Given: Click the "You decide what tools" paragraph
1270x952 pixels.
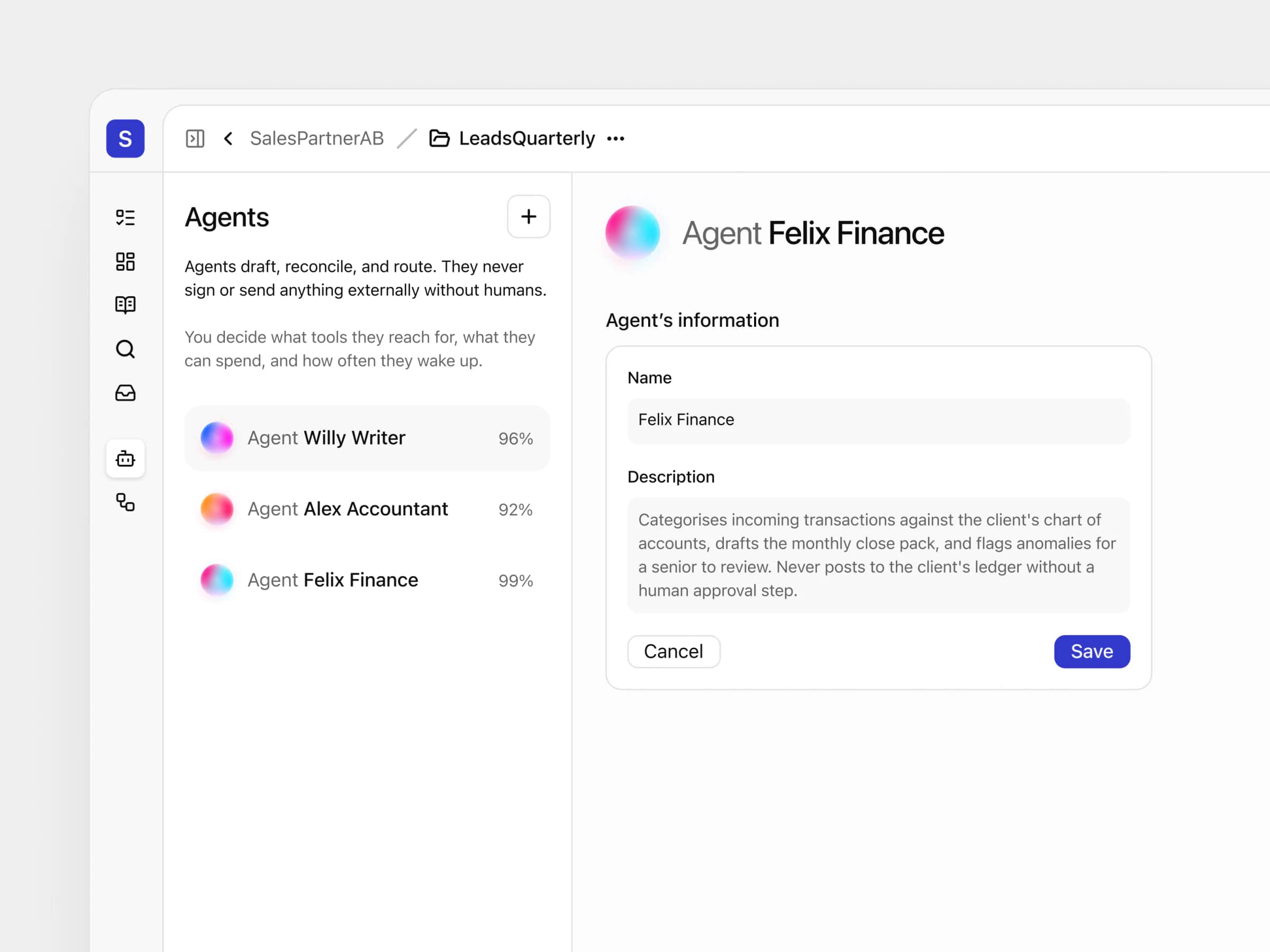Looking at the screenshot, I should click(360, 349).
